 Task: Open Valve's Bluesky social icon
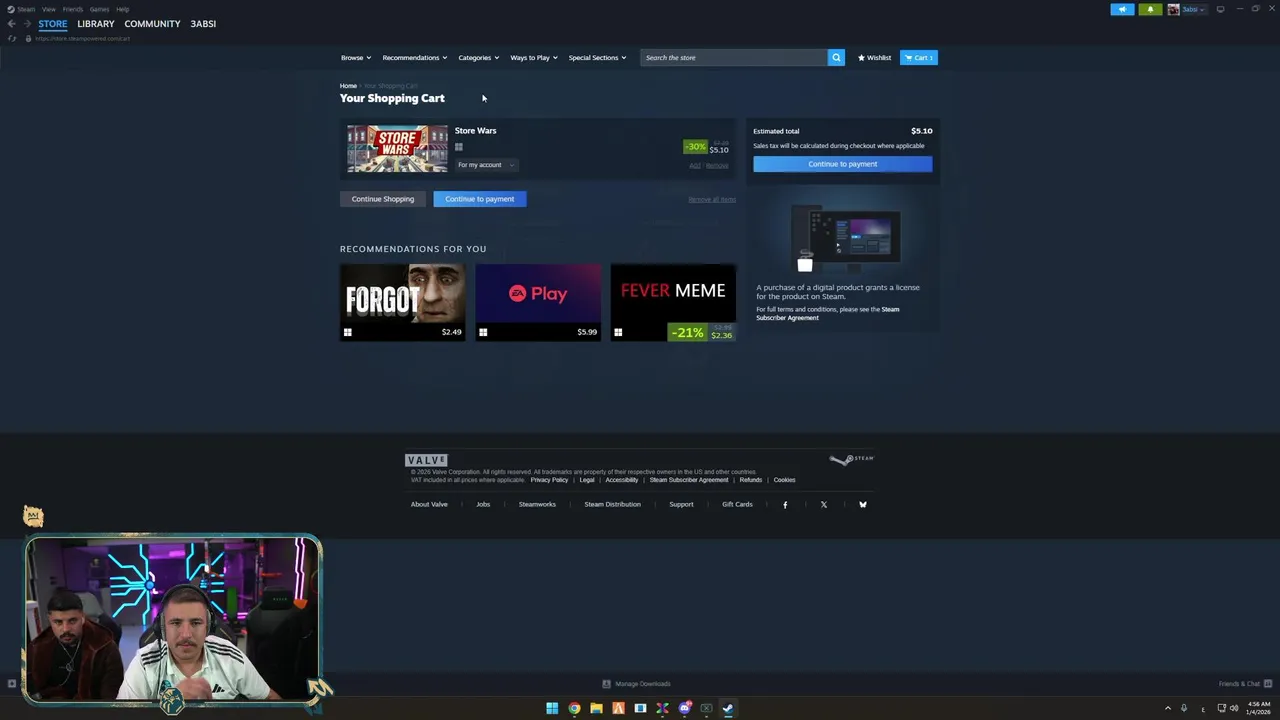click(863, 505)
